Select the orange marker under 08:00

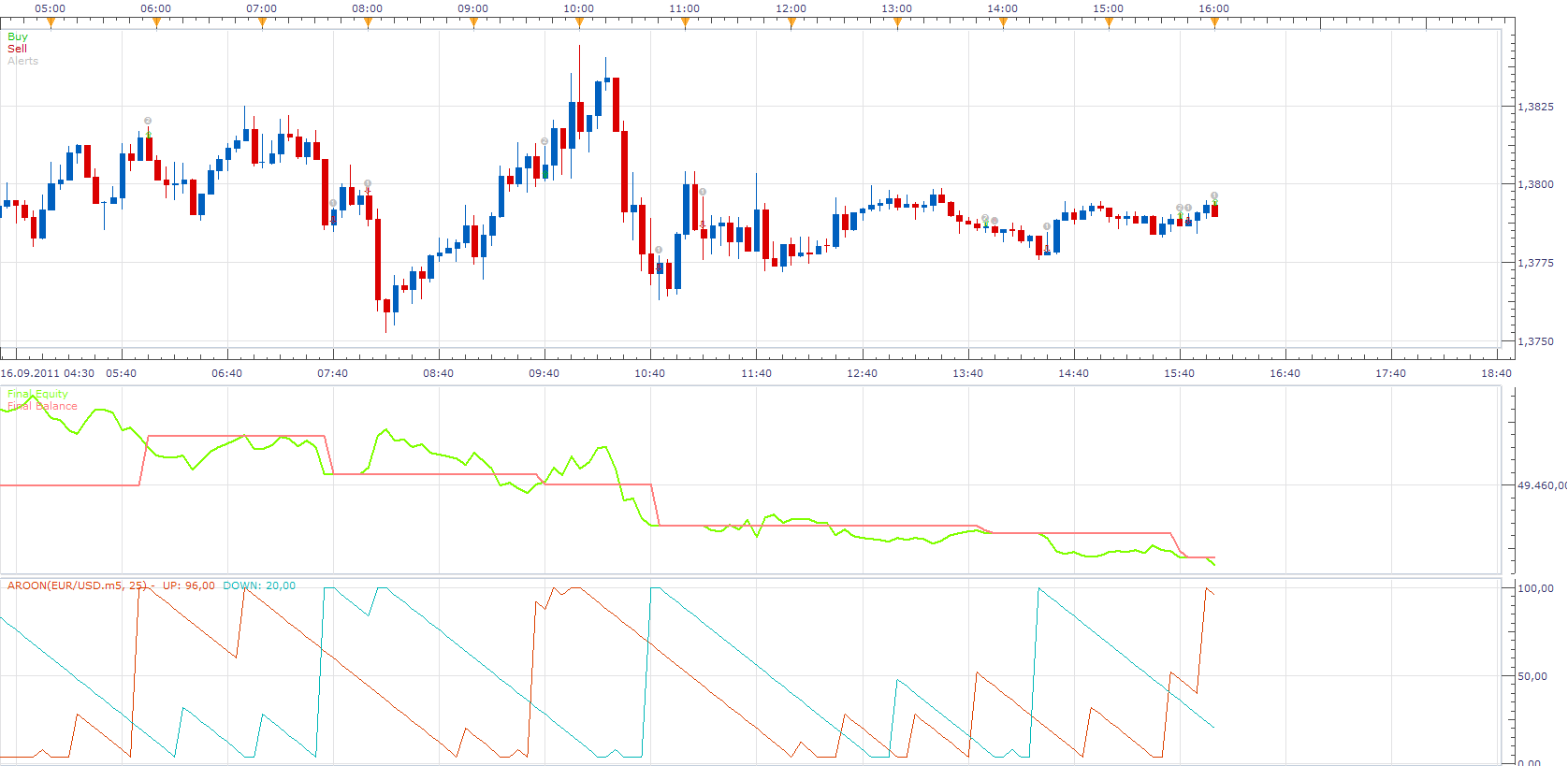click(368, 23)
